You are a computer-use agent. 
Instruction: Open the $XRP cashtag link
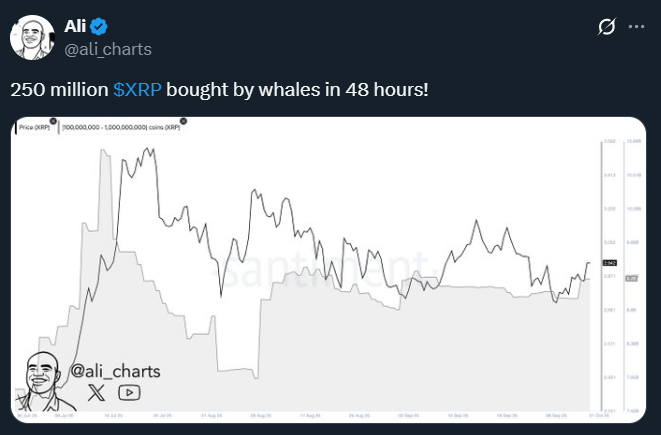point(137,89)
